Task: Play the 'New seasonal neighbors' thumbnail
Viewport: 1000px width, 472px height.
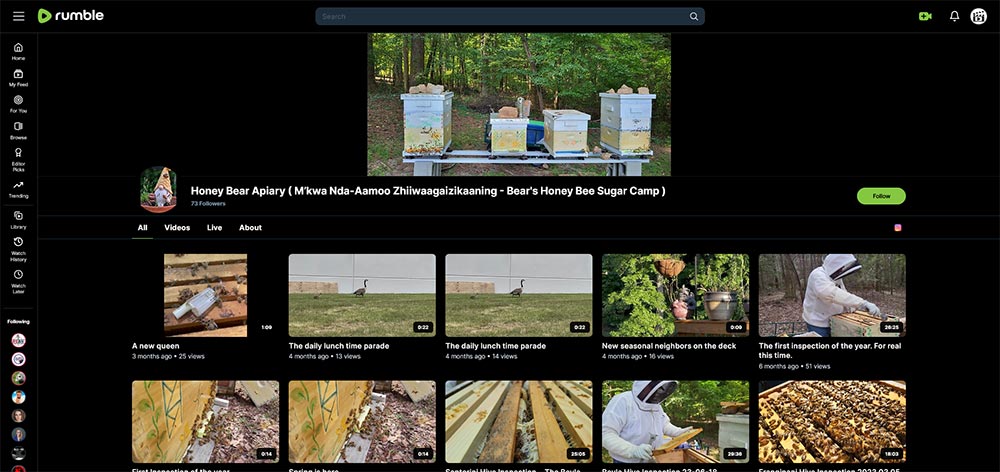Action: pyautogui.click(x=675, y=295)
